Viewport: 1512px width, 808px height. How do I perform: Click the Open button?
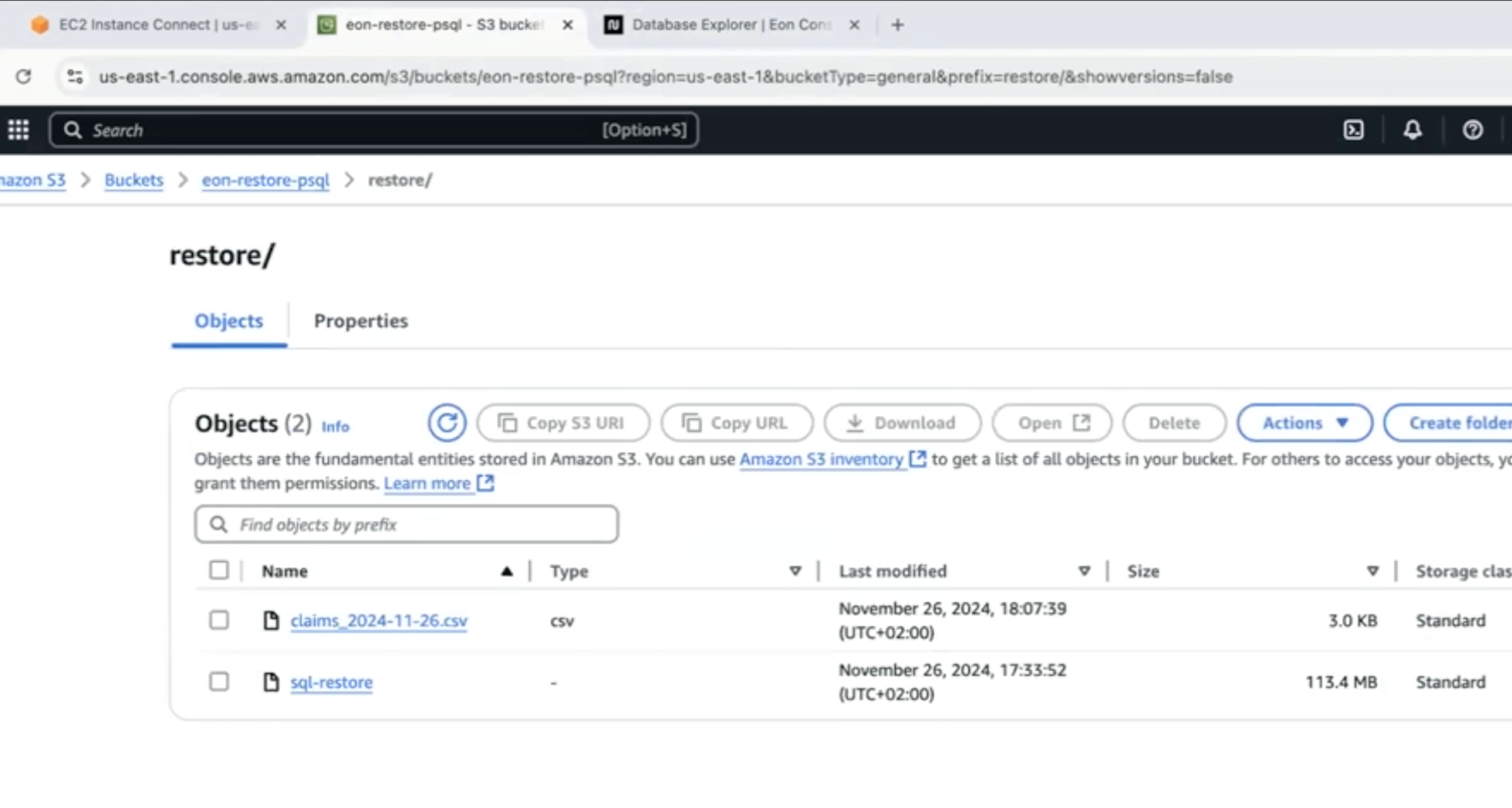click(1052, 422)
